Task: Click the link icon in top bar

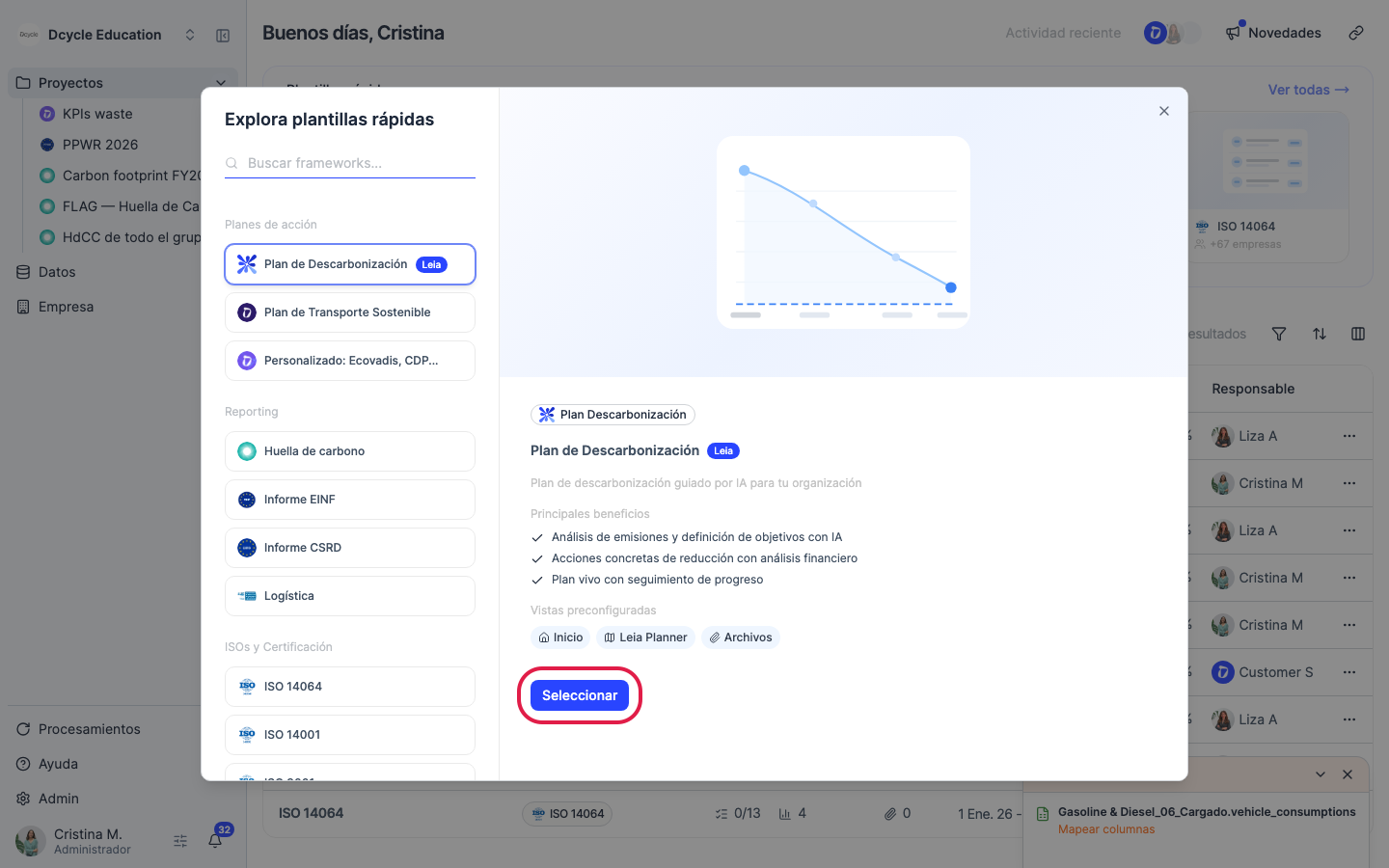Action: (x=1356, y=33)
